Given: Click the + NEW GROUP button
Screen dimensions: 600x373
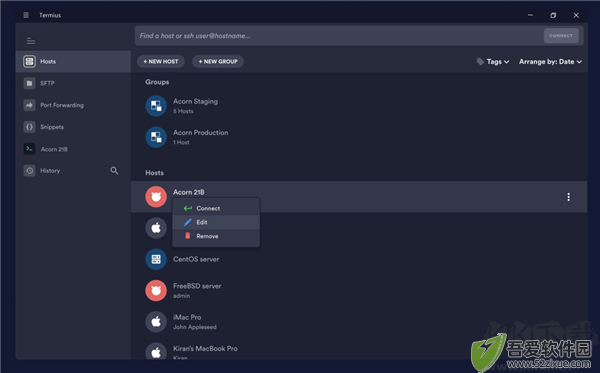Looking at the screenshot, I should coord(218,62).
